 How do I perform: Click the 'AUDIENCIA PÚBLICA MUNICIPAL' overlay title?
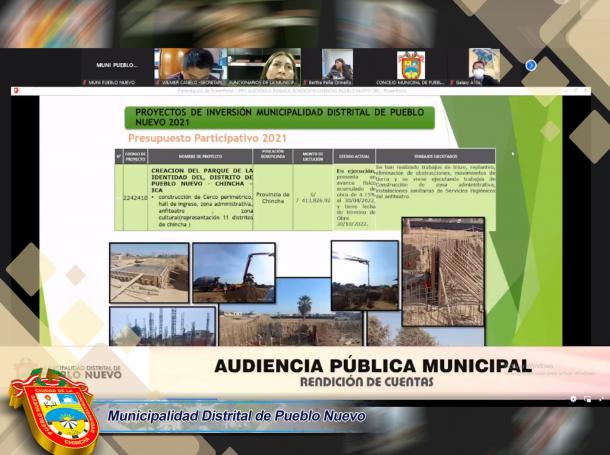point(372,366)
